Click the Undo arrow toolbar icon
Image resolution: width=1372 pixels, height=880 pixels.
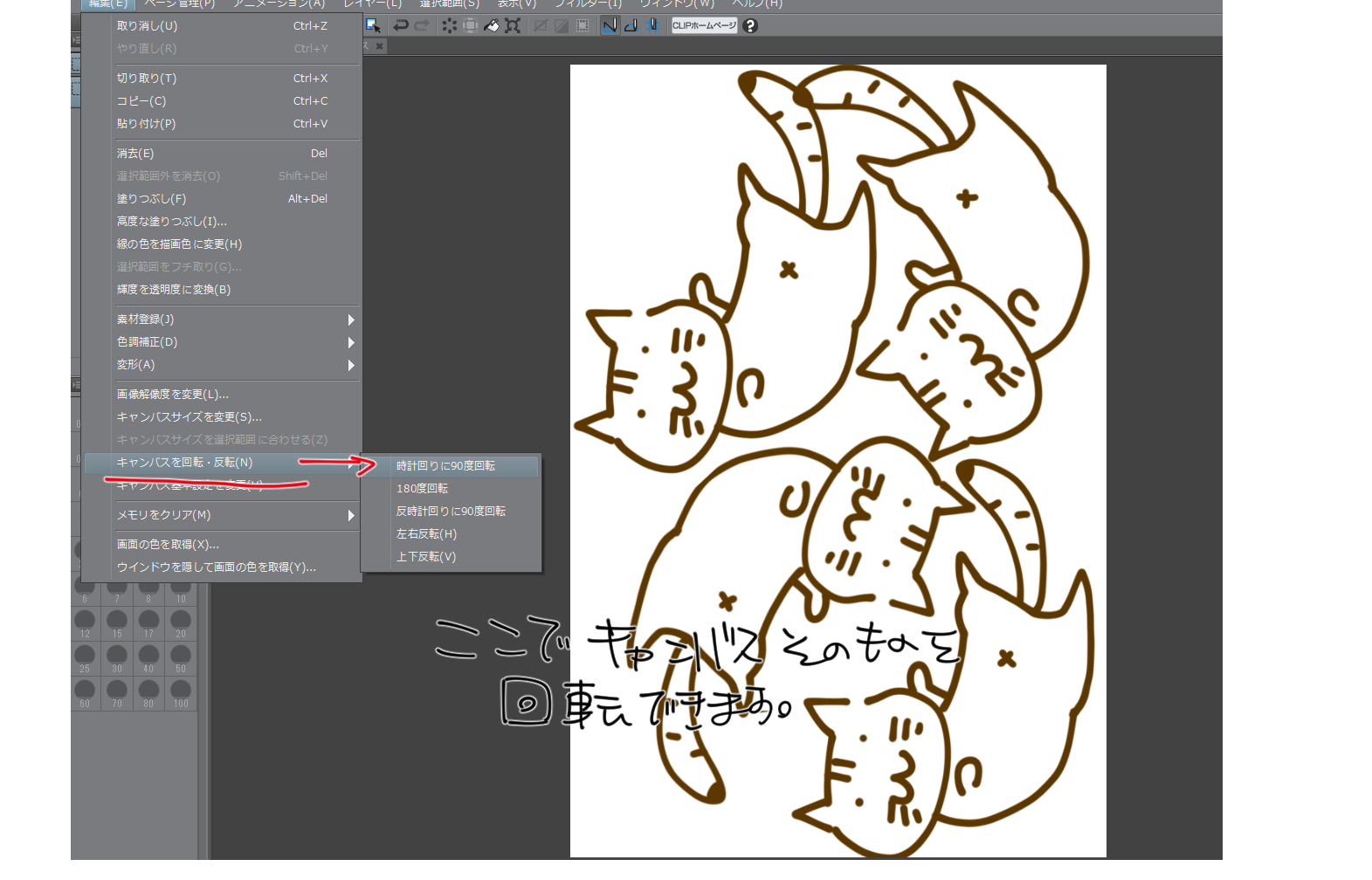[401, 25]
